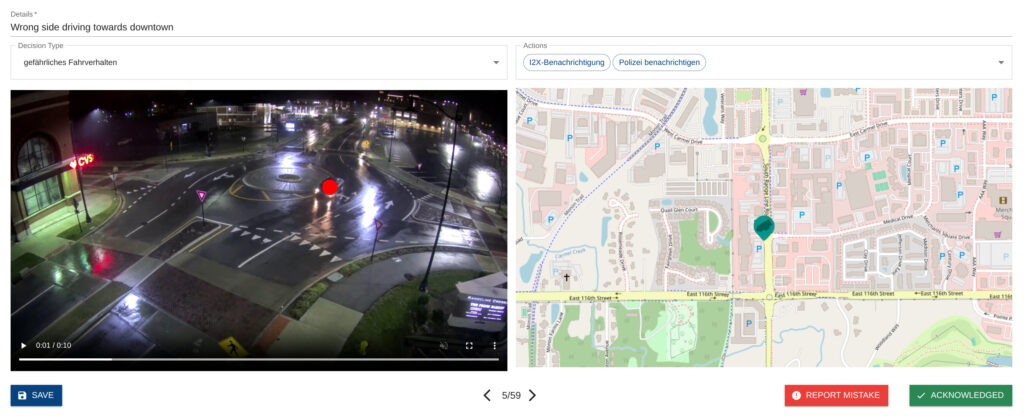Click the church icon on map
This screenshot has height=417, width=1024.
click(566, 277)
